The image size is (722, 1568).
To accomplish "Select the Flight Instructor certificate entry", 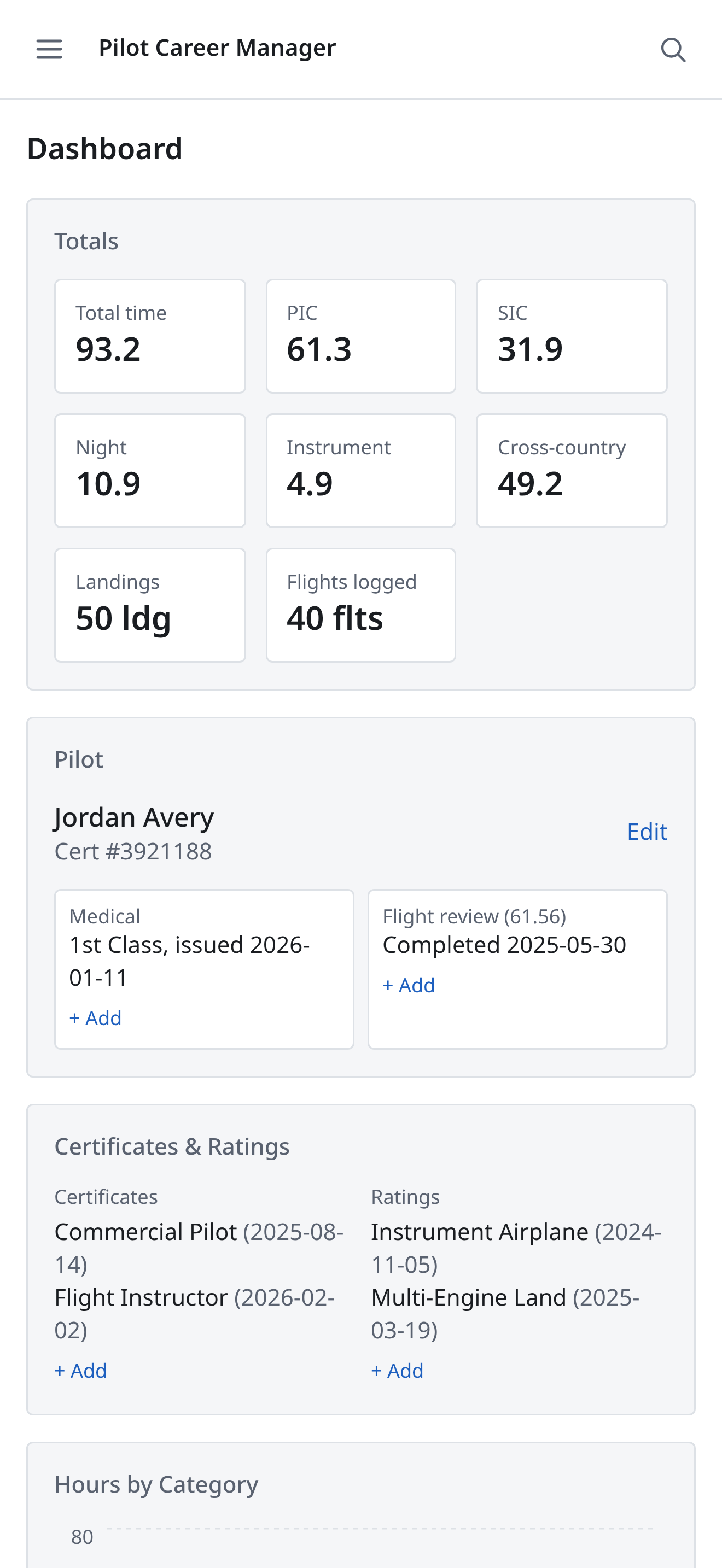I will coord(195,1314).
